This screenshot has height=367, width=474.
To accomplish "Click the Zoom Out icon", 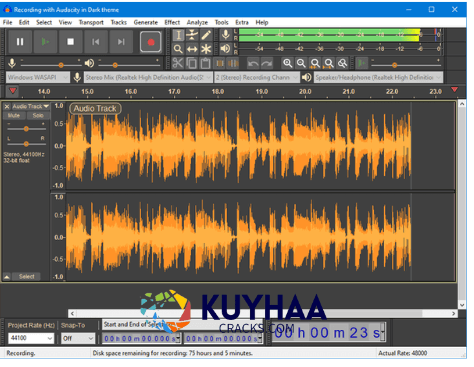I will coord(301,63).
